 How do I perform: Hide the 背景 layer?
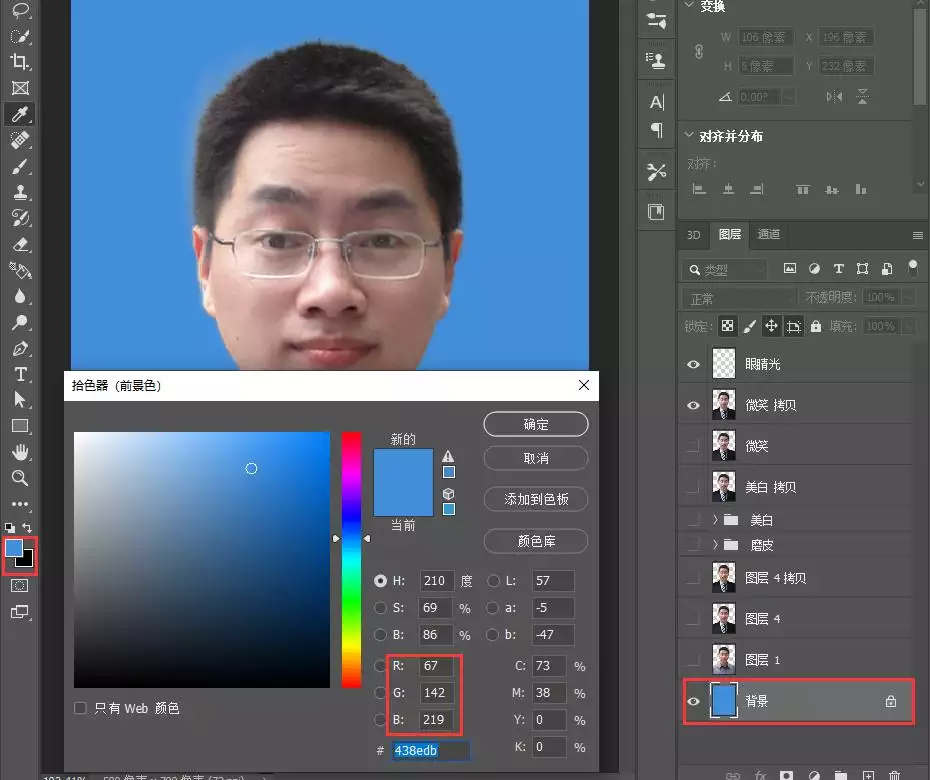(x=693, y=701)
